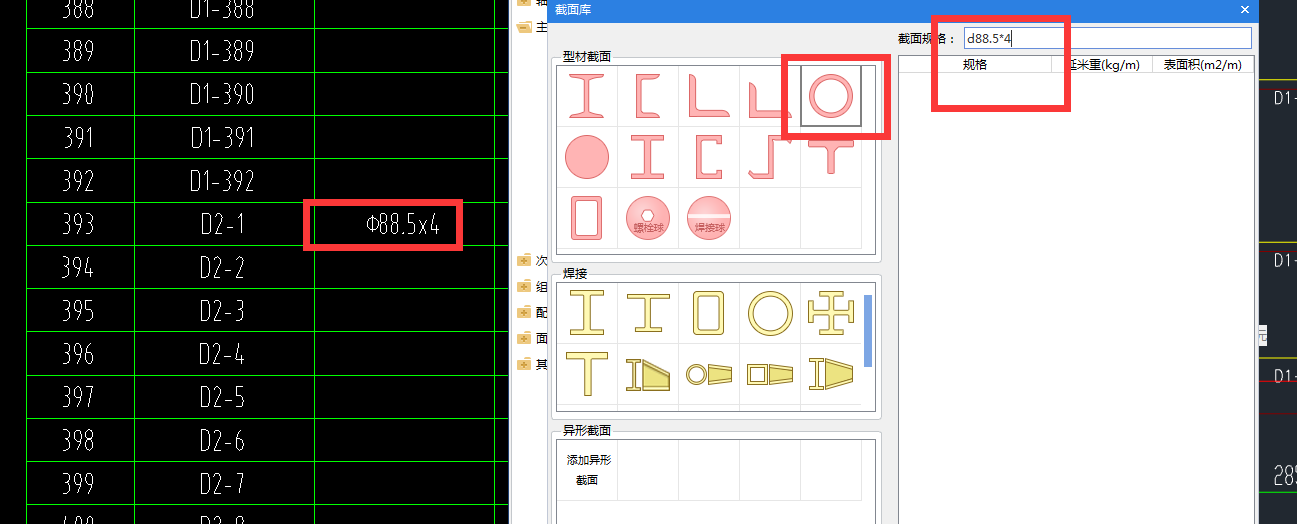Sort by the 规格 column header

tap(975, 65)
